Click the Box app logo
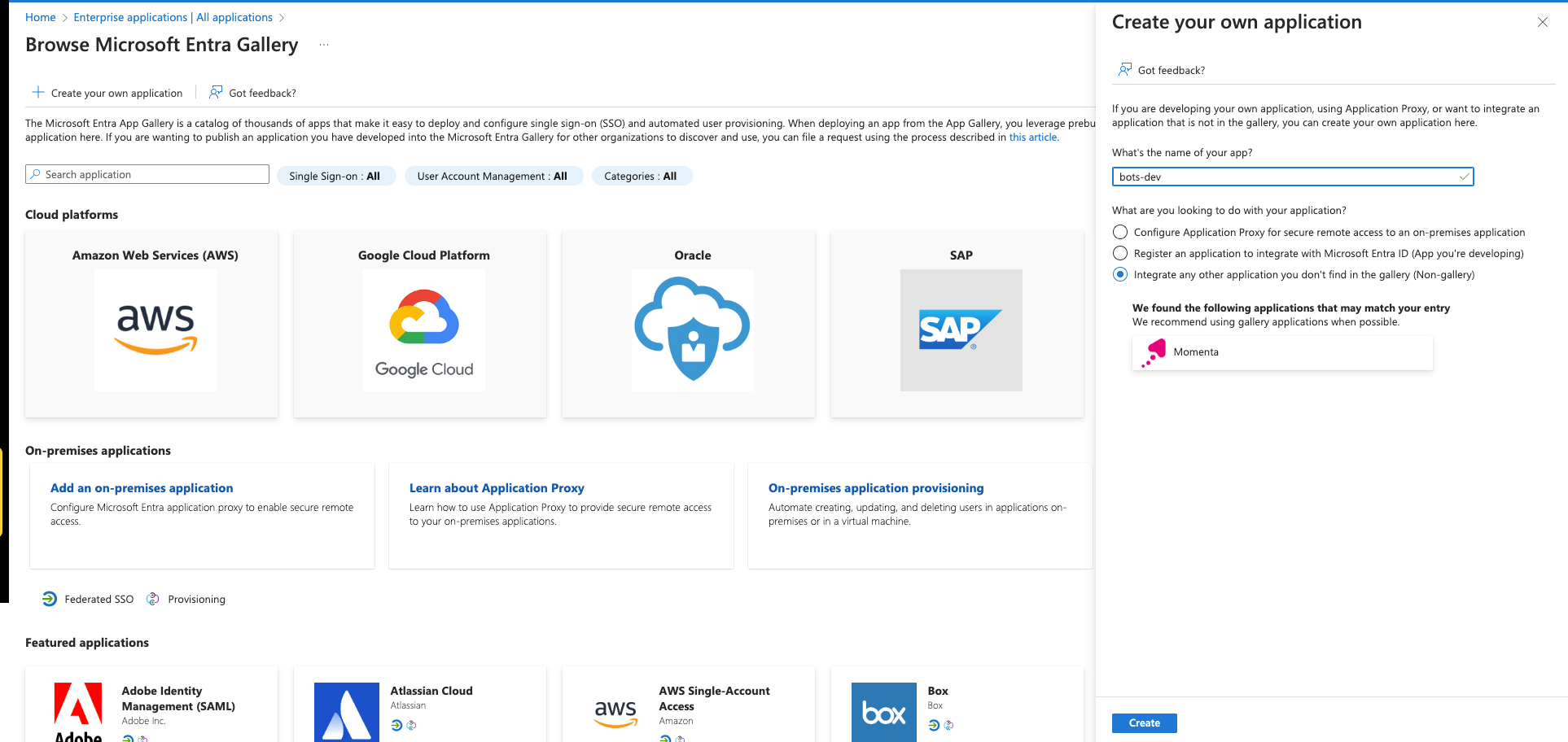The width and height of the screenshot is (1568, 742). [883, 712]
